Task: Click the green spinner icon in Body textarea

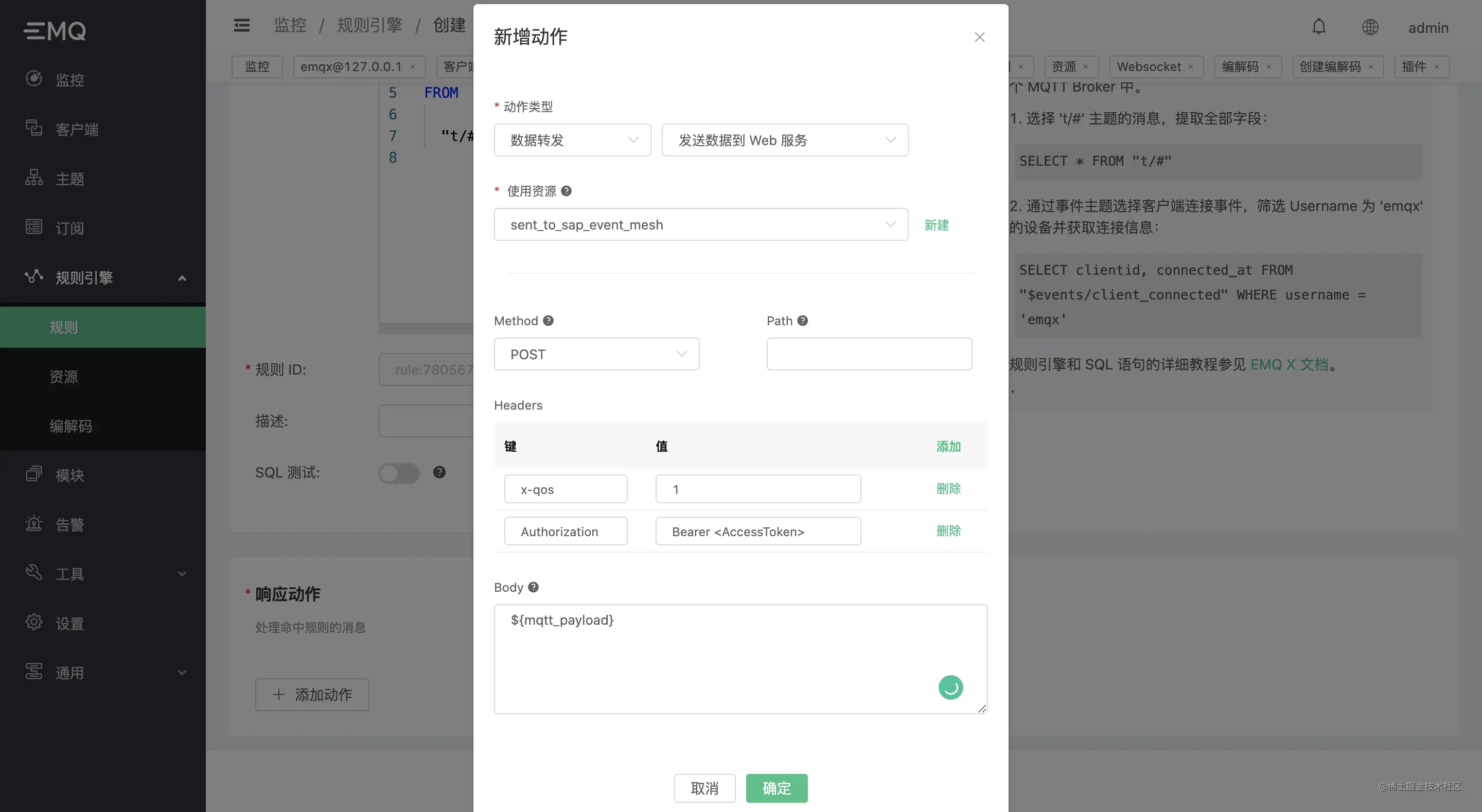Action: coord(950,687)
